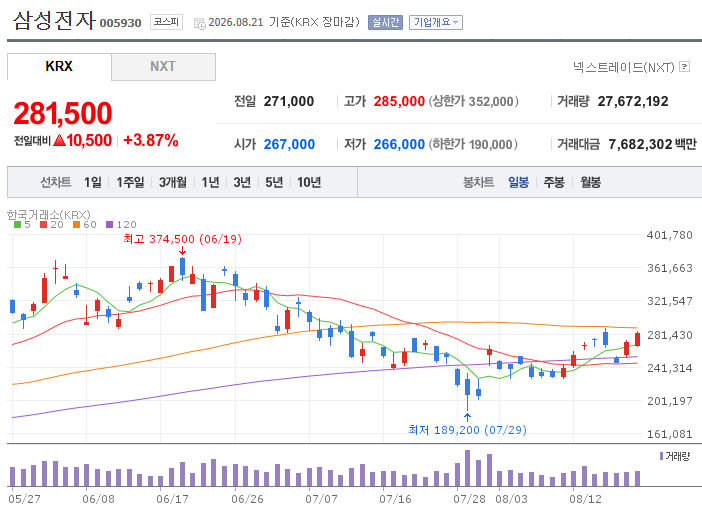Click the 거래량 value 27,672,192
The width and height of the screenshot is (702, 509).
633,101
